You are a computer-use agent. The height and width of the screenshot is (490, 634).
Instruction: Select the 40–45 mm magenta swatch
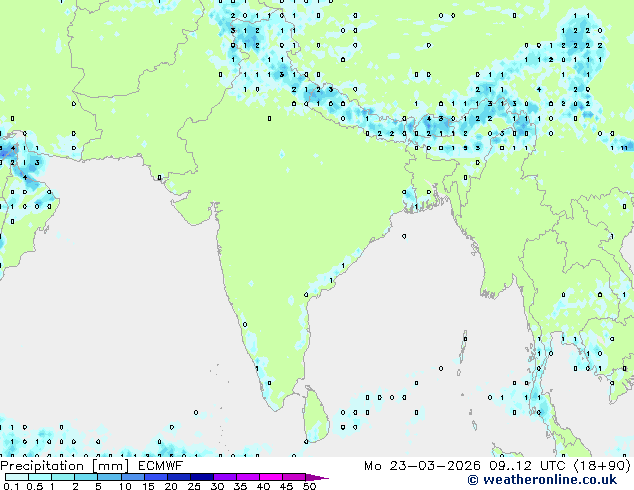pyautogui.click(x=271, y=477)
